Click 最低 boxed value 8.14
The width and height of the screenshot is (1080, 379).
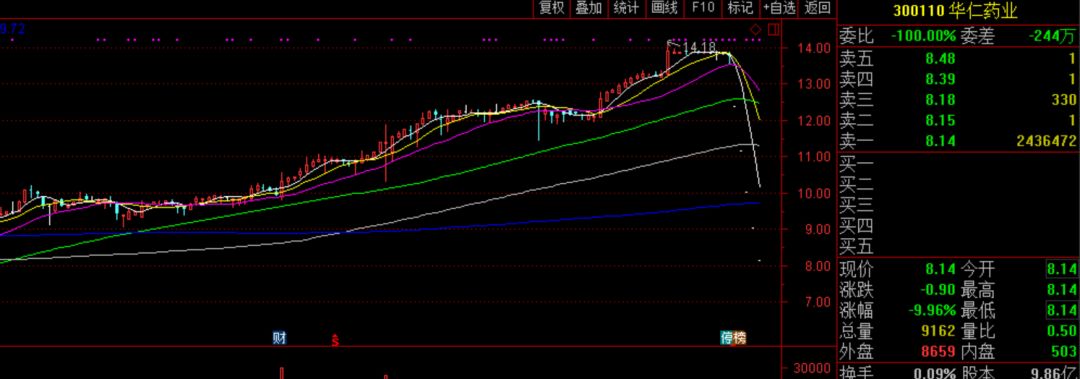pyautogui.click(x=1061, y=310)
